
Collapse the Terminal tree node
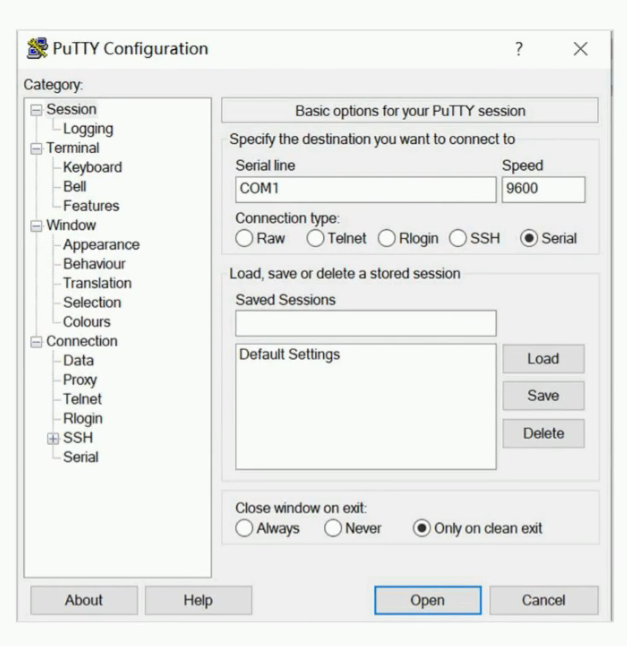(x=36, y=148)
